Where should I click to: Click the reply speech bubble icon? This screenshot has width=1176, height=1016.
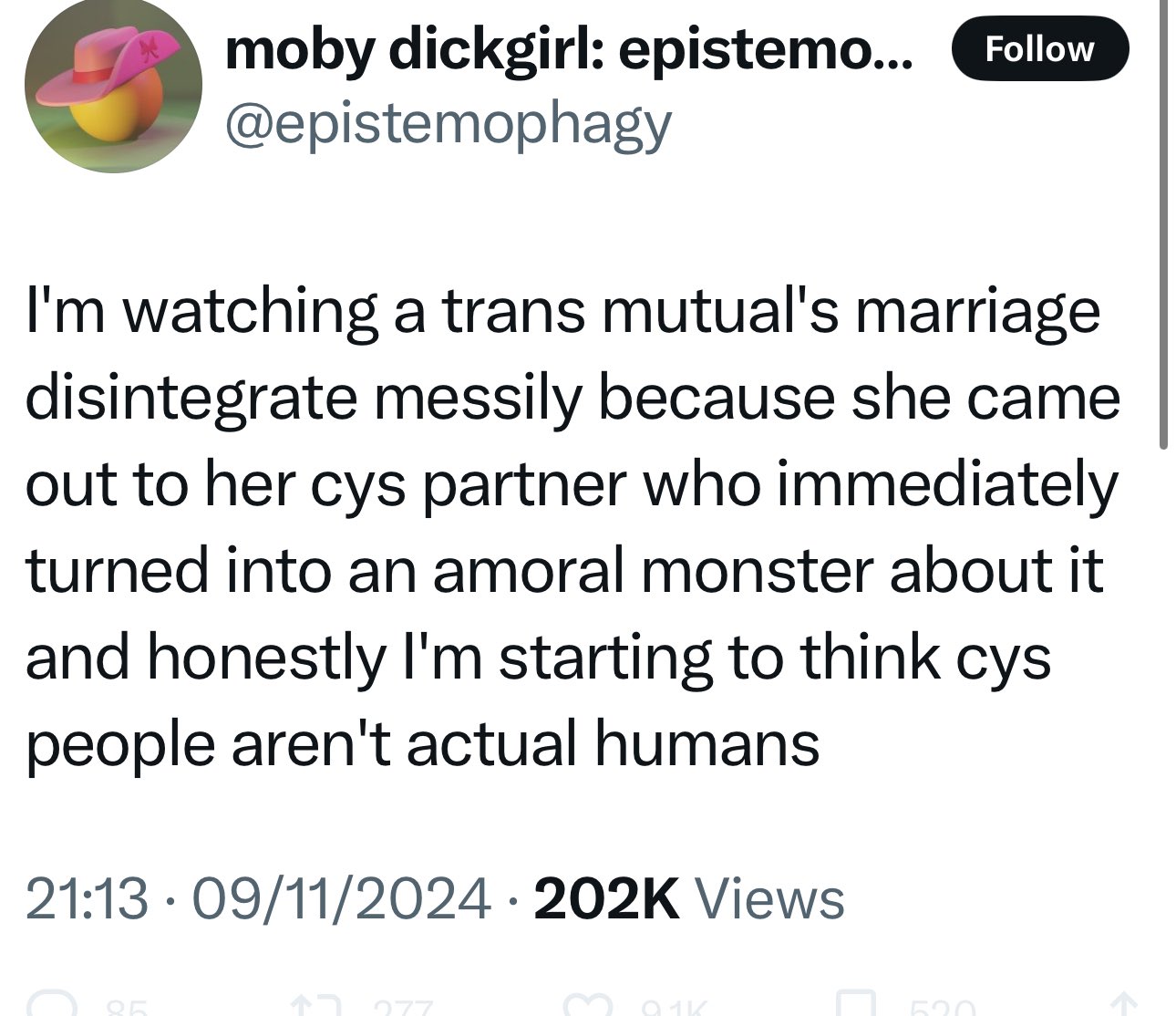53,1007
